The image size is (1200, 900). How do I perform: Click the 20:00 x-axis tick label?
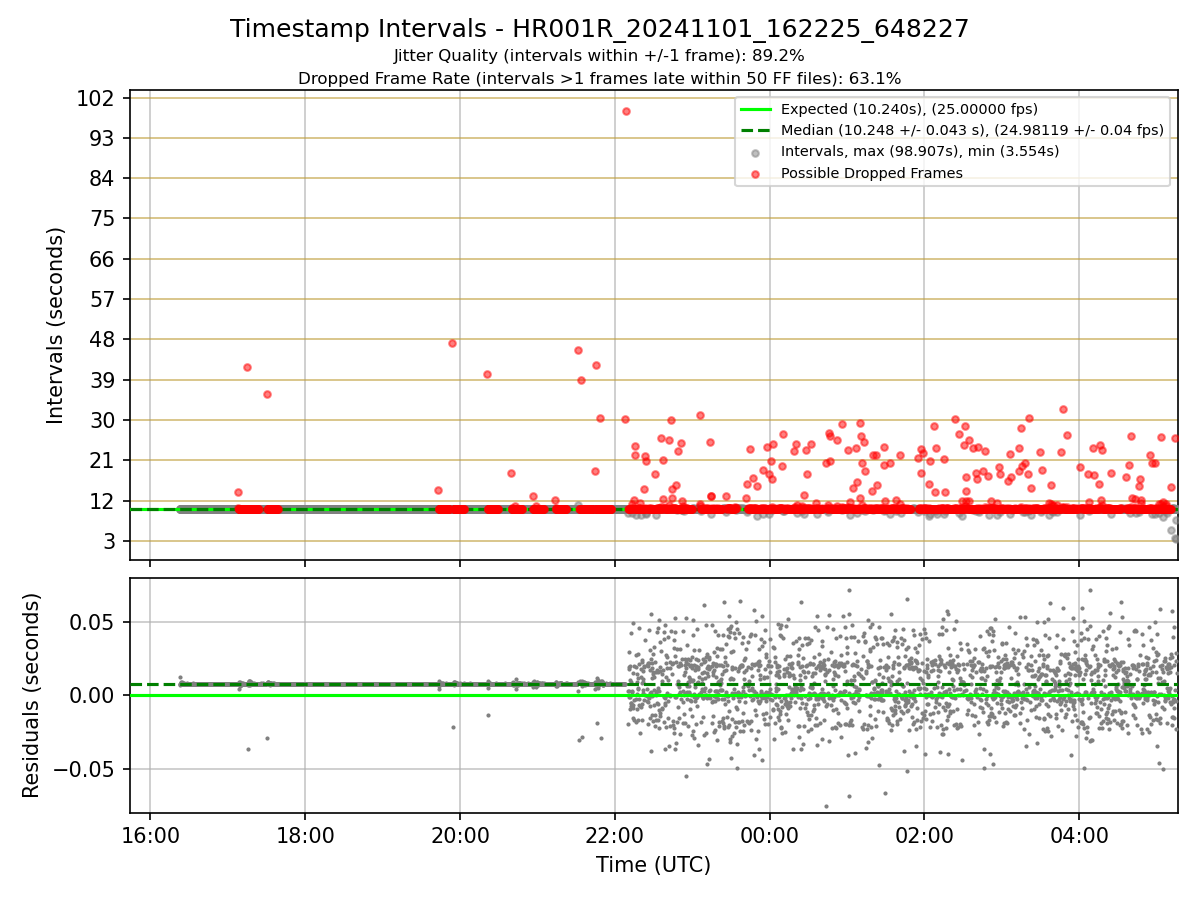[x=460, y=834]
